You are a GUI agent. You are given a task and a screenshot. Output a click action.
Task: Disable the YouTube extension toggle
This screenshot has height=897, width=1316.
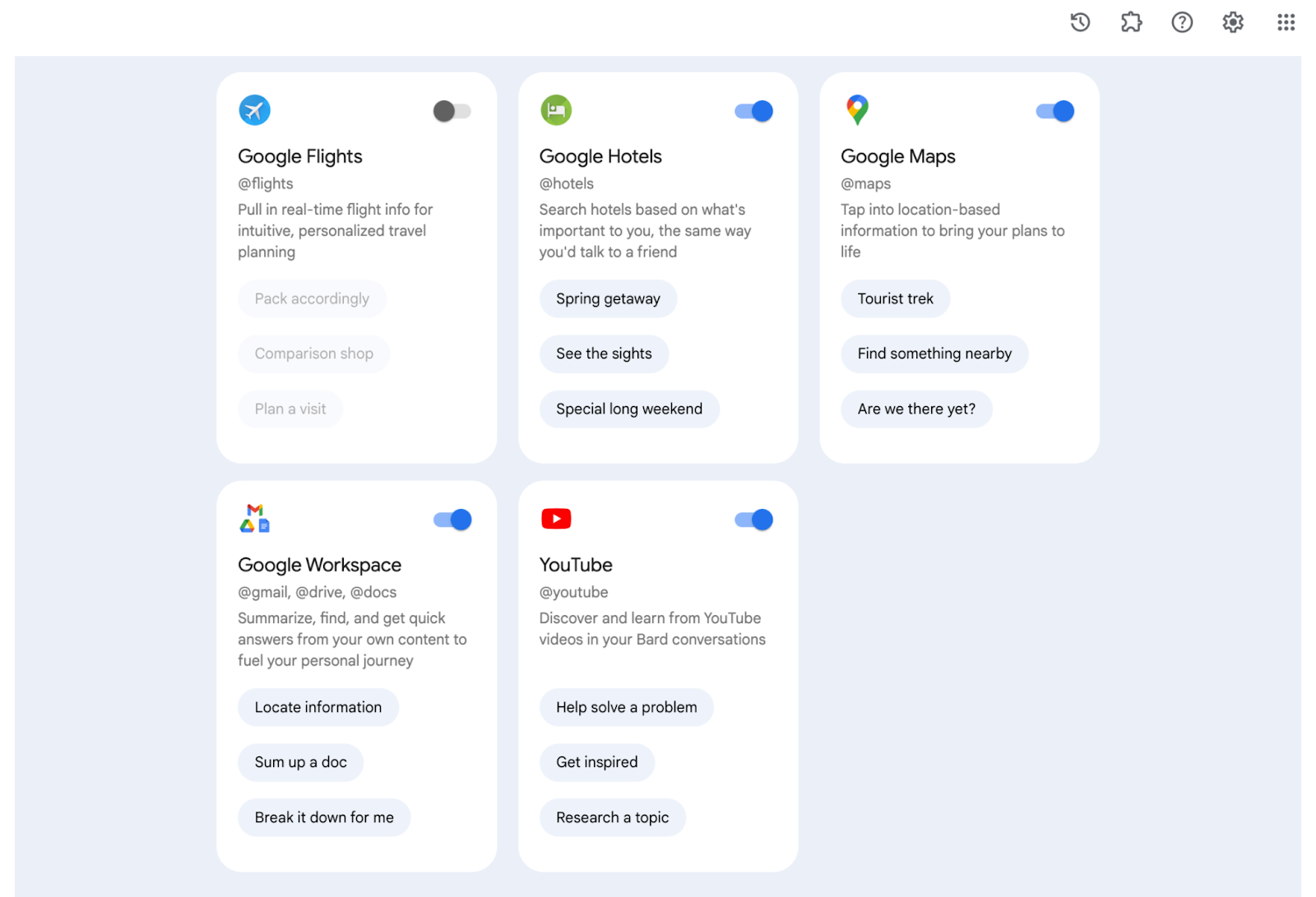754,520
